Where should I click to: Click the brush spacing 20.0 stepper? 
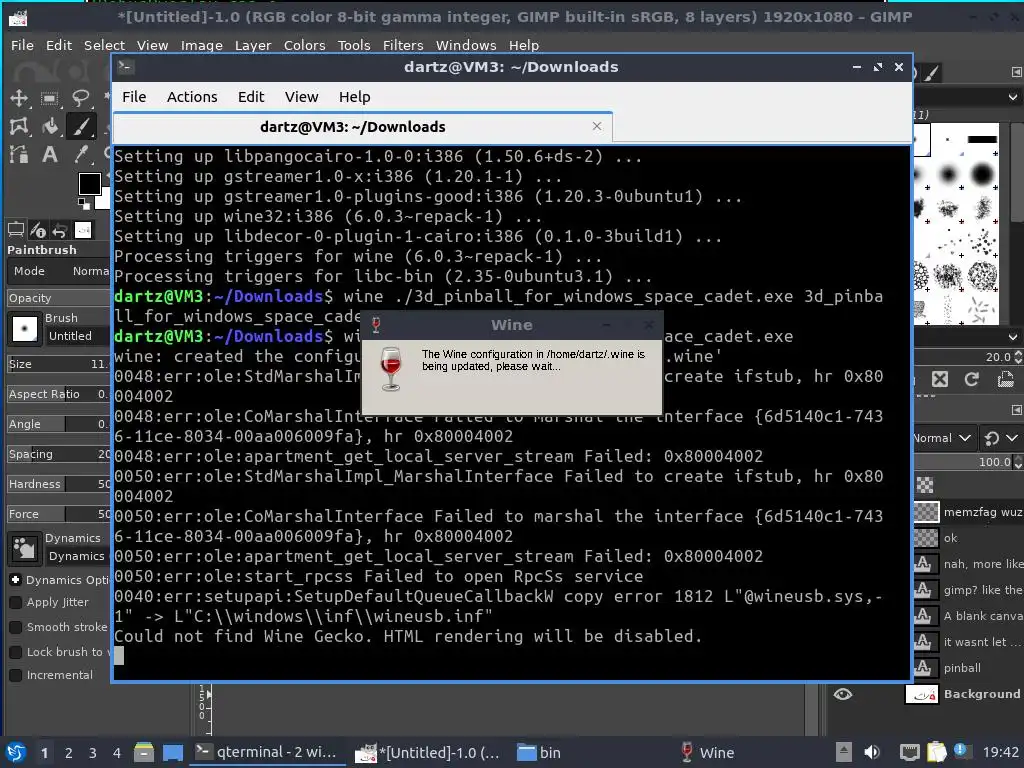[x=1017, y=357]
